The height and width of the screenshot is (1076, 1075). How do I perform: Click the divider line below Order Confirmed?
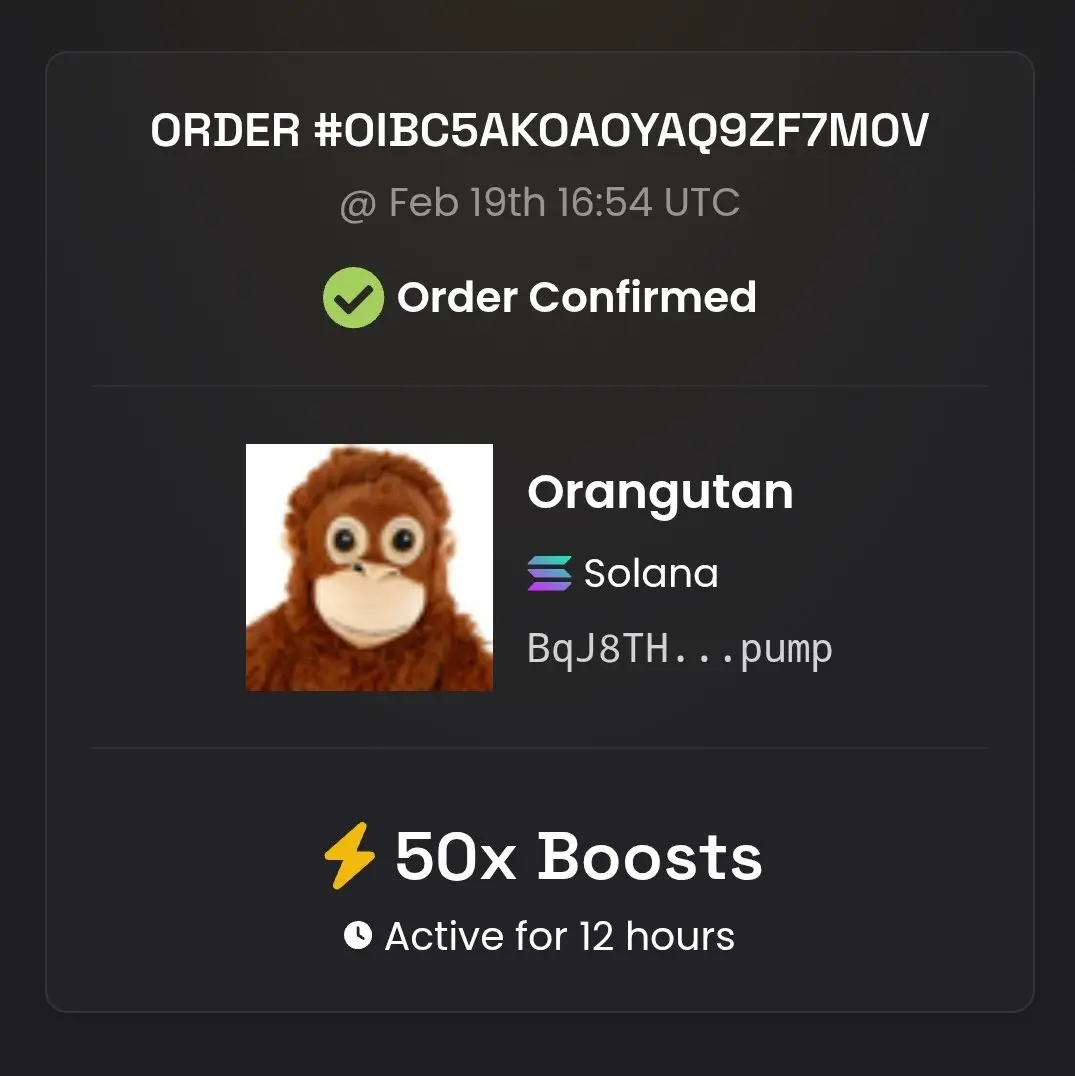click(x=540, y=386)
